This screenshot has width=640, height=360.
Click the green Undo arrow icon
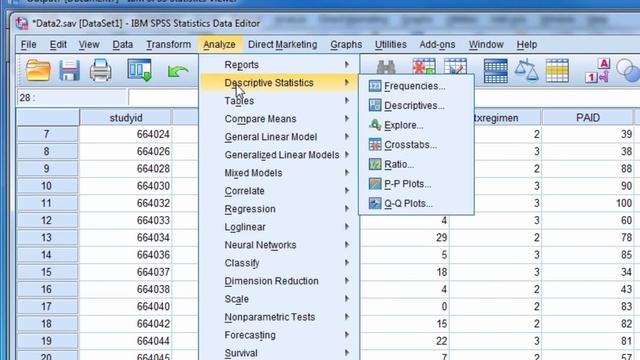(x=178, y=72)
